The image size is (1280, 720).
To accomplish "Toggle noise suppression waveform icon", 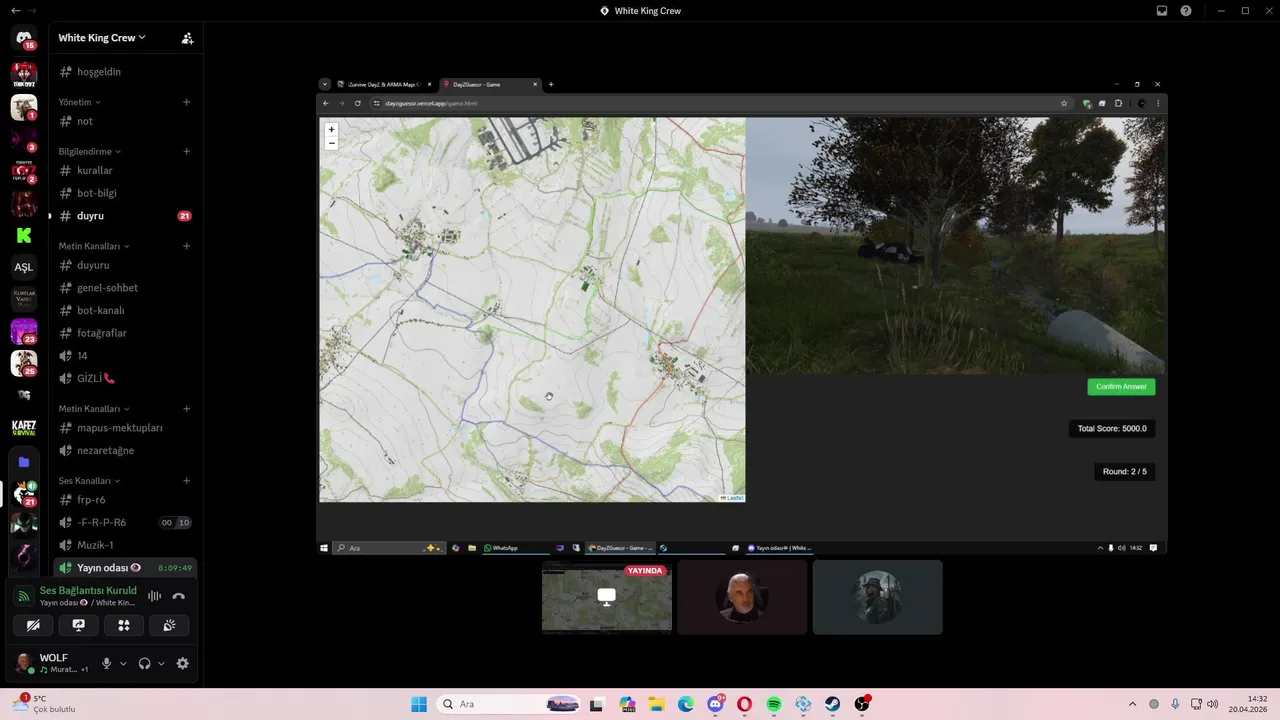I will [155, 596].
